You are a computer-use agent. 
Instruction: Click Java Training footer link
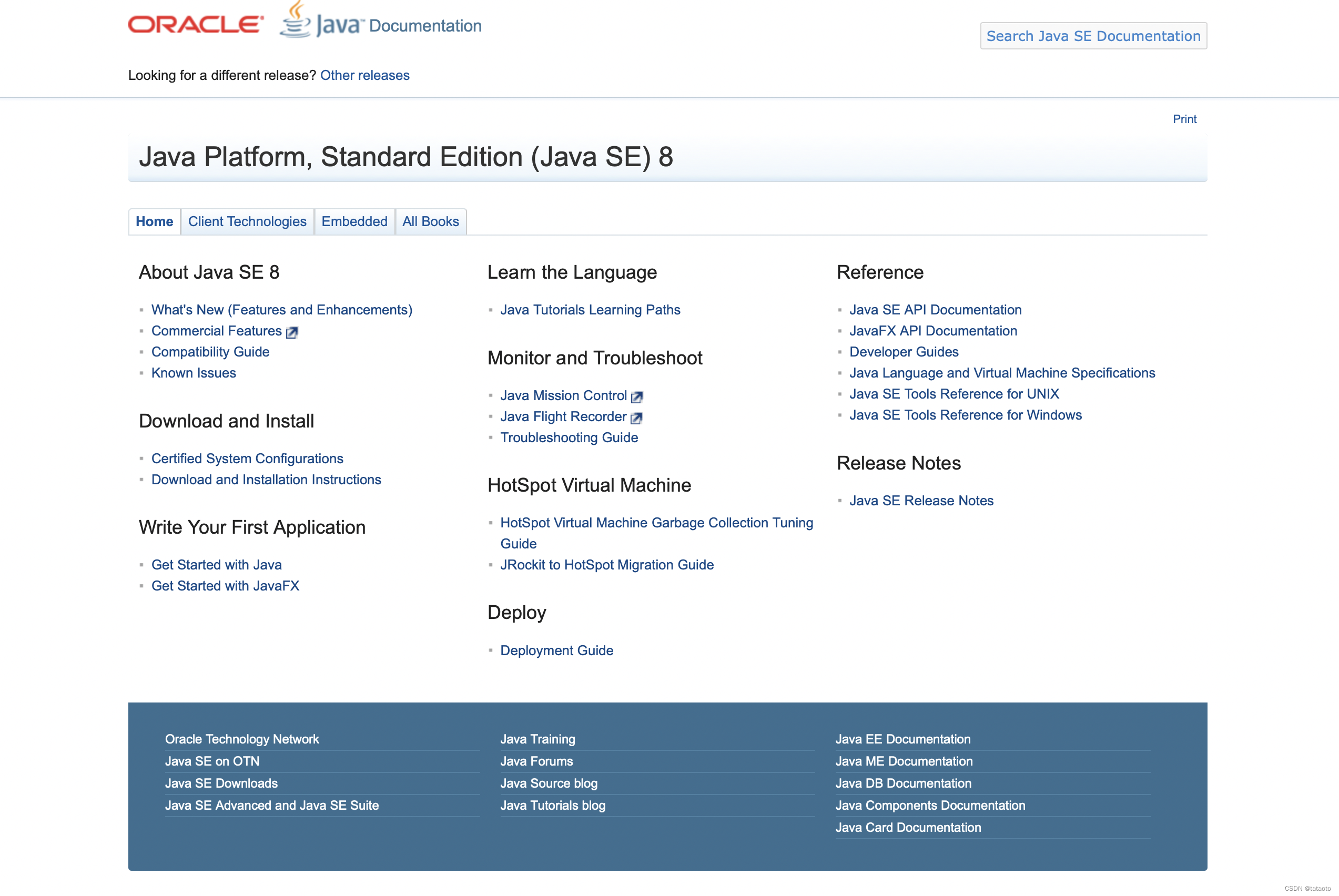[x=538, y=739]
